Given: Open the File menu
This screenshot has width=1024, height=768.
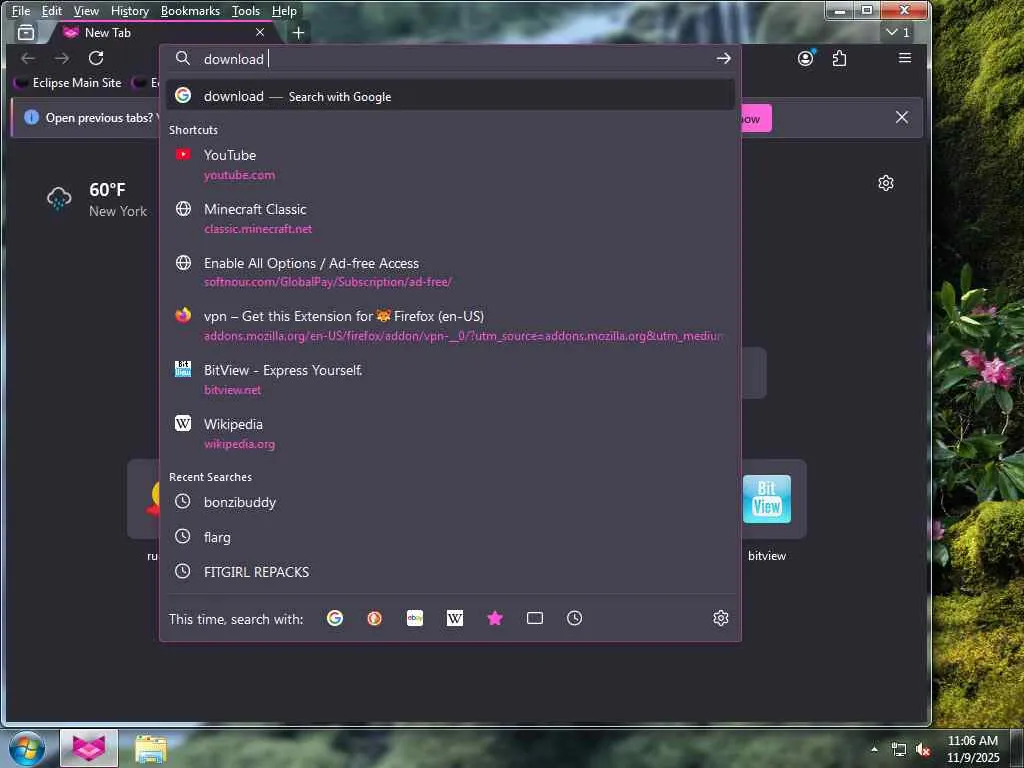Looking at the screenshot, I should (x=21, y=10).
